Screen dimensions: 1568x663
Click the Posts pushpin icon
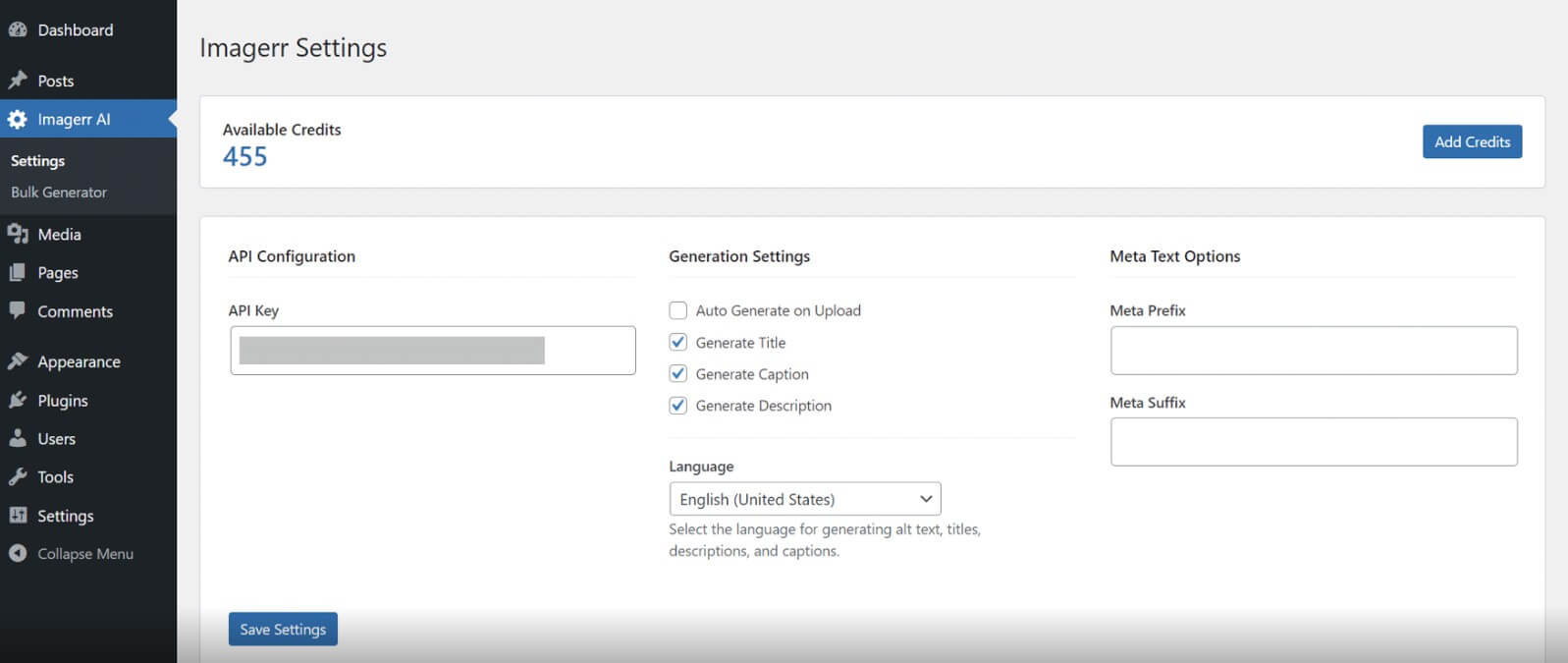(x=17, y=80)
